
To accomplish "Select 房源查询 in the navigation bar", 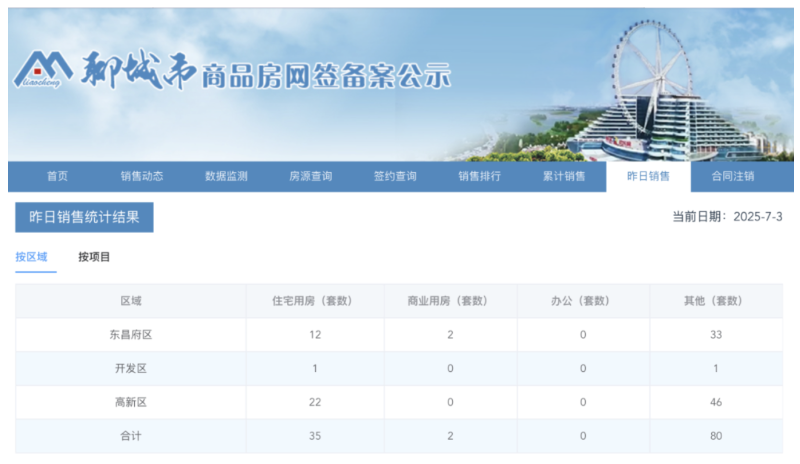I will point(311,177).
